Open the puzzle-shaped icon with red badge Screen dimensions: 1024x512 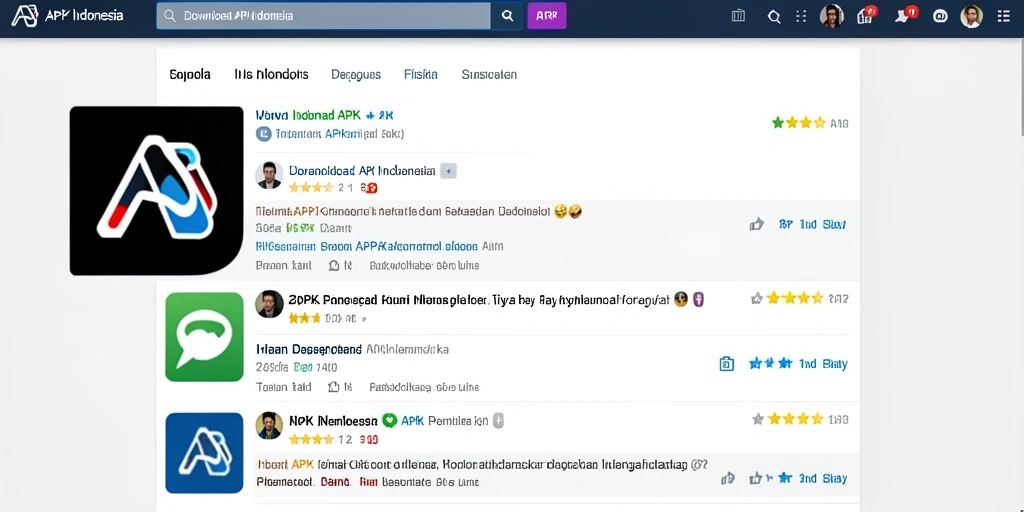pos(905,15)
